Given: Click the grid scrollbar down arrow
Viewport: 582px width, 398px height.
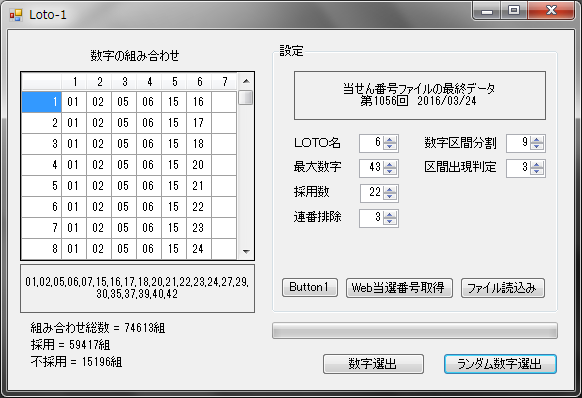Looking at the screenshot, I should (246, 251).
